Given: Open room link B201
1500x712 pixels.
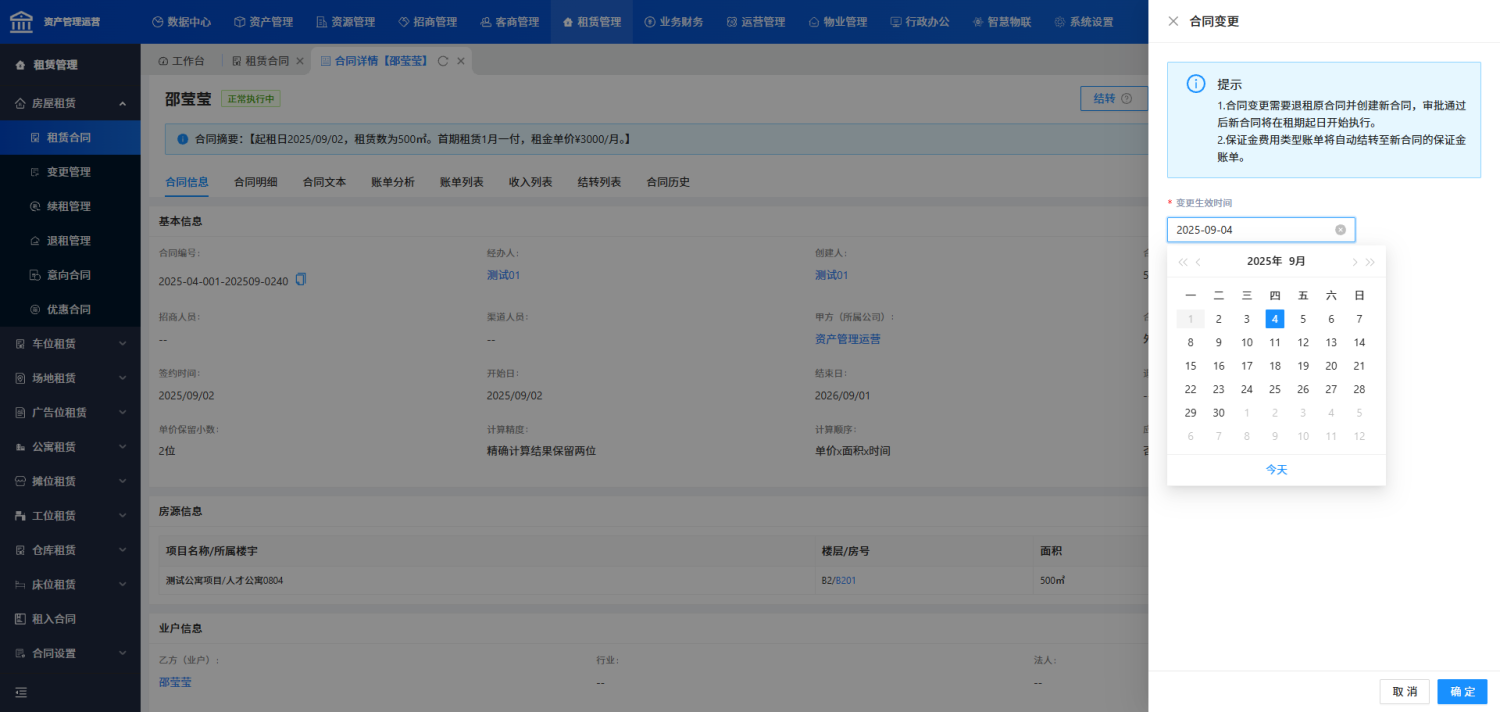Looking at the screenshot, I should (846, 580).
